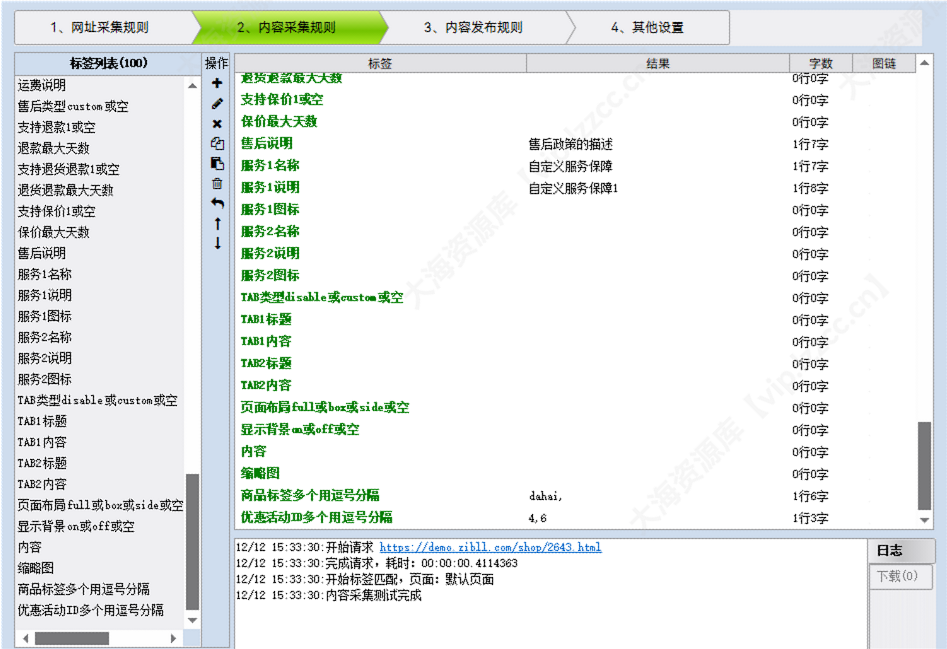Image resolution: width=947 pixels, height=649 pixels.
Task: Move the selected tag down
Action: (x=216, y=241)
